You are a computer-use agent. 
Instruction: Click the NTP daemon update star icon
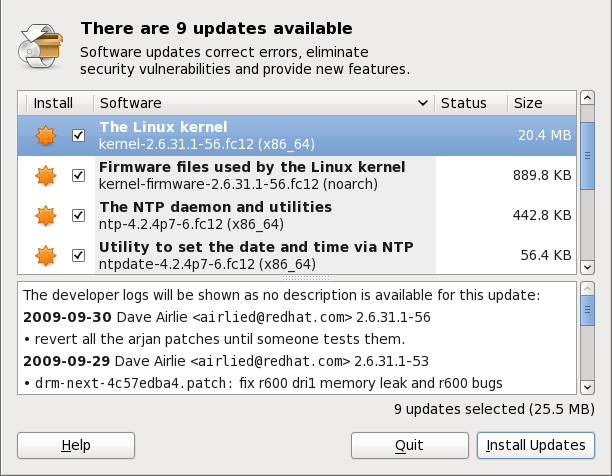coord(45,215)
